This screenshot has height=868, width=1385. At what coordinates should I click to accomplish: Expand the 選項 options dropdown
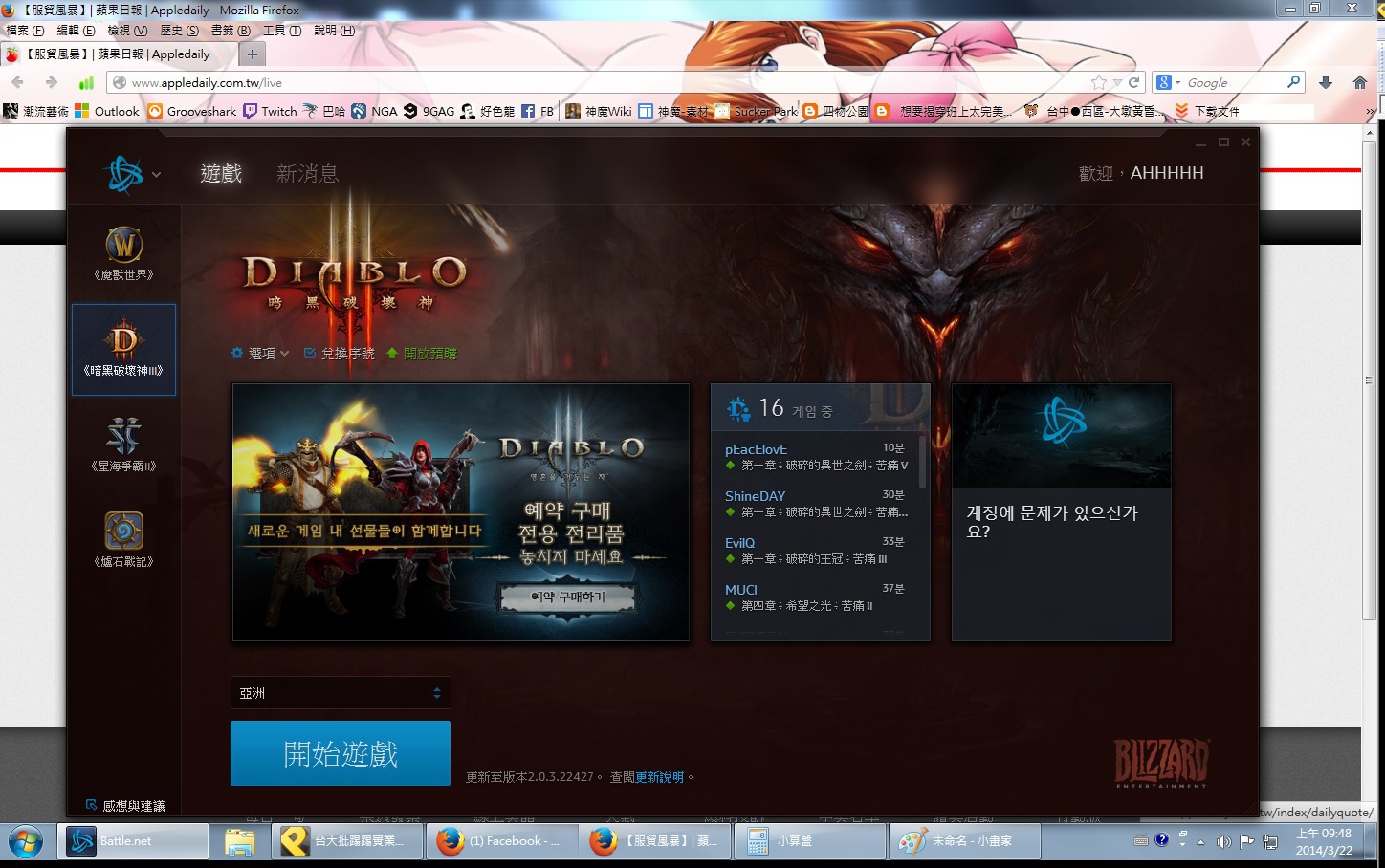tap(260, 354)
